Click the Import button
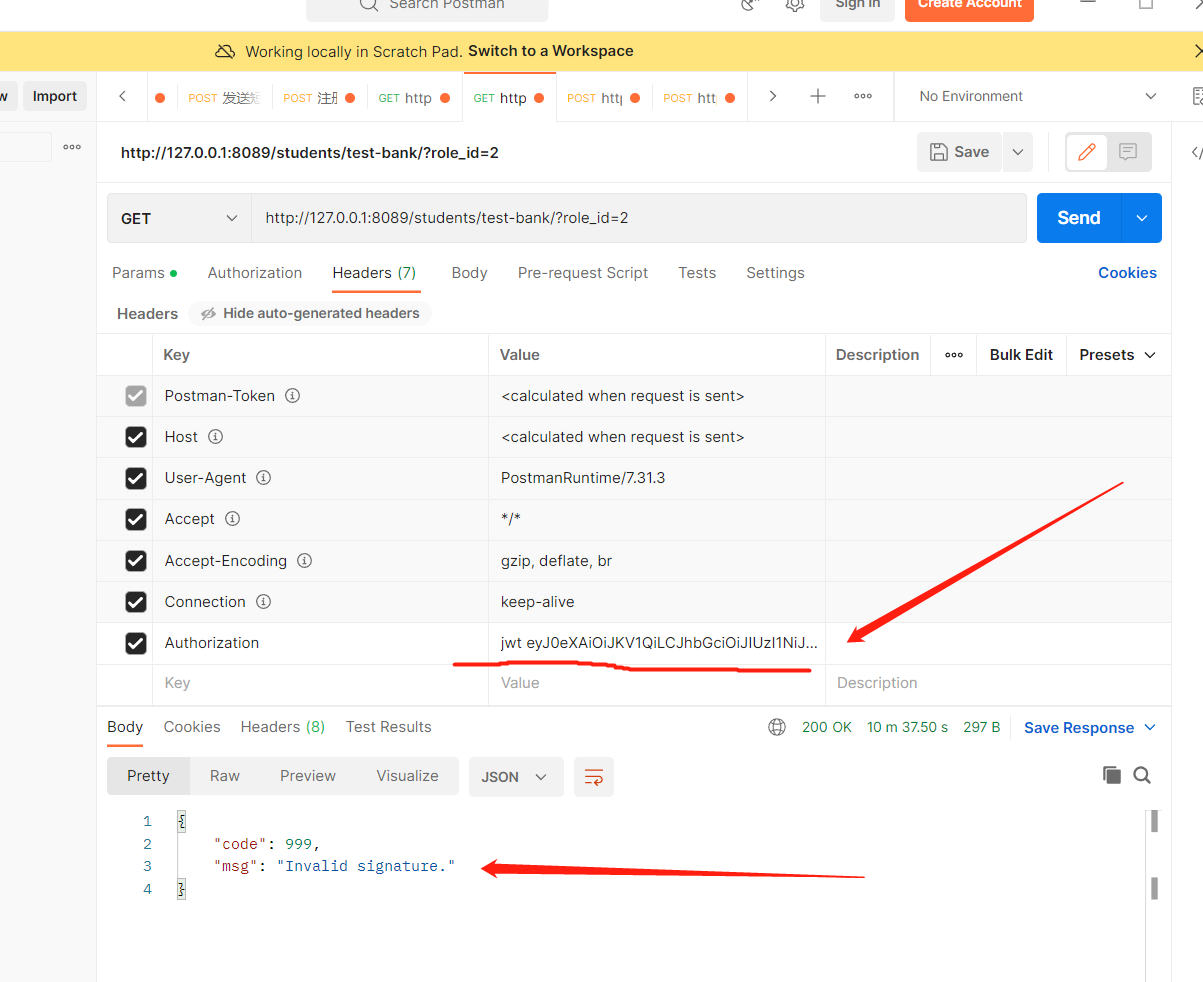The width and height of the screenshot is (1203, 982). pos(55,96)
